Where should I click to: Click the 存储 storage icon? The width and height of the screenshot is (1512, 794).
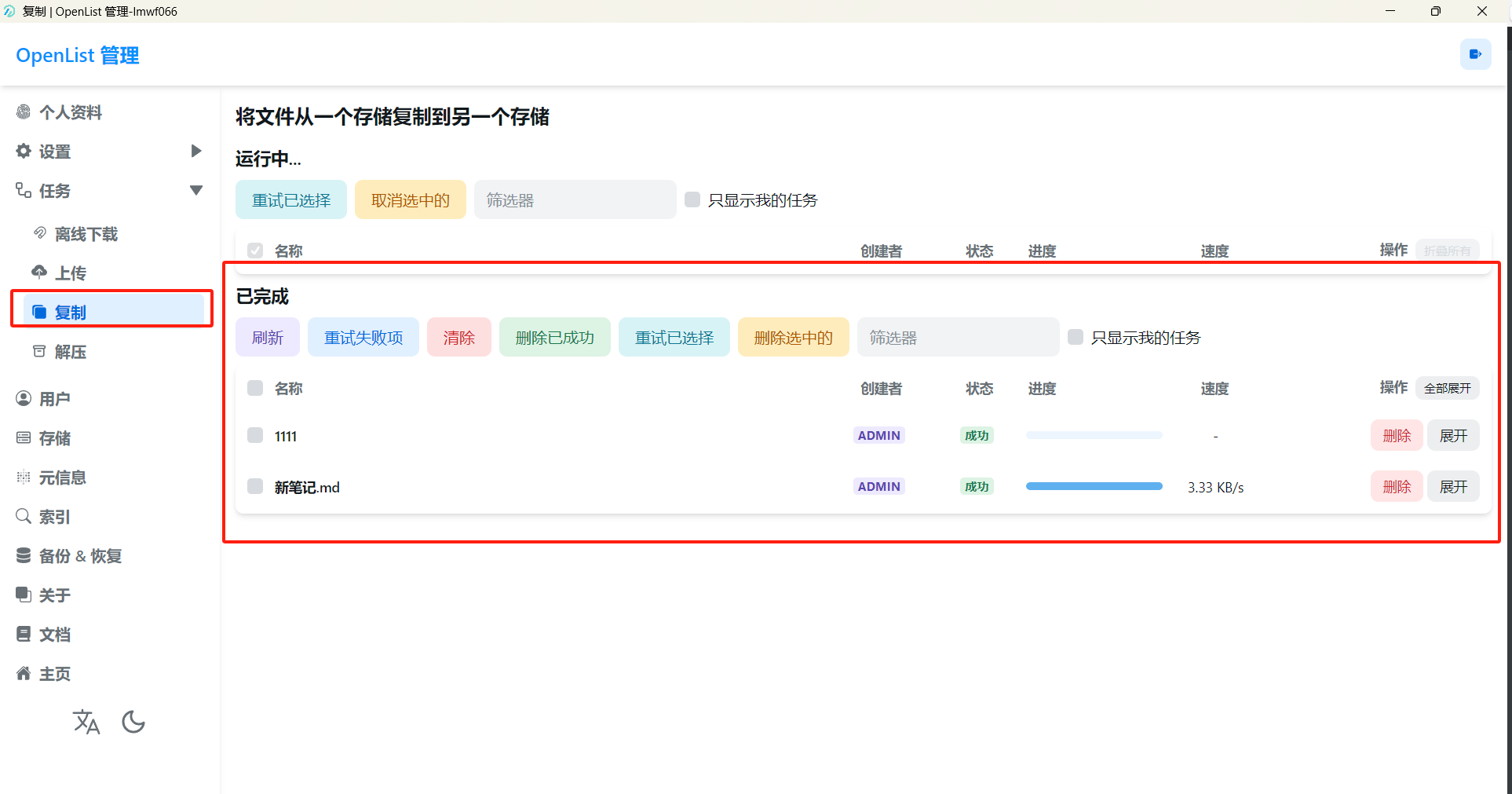(x=24, y=437)
